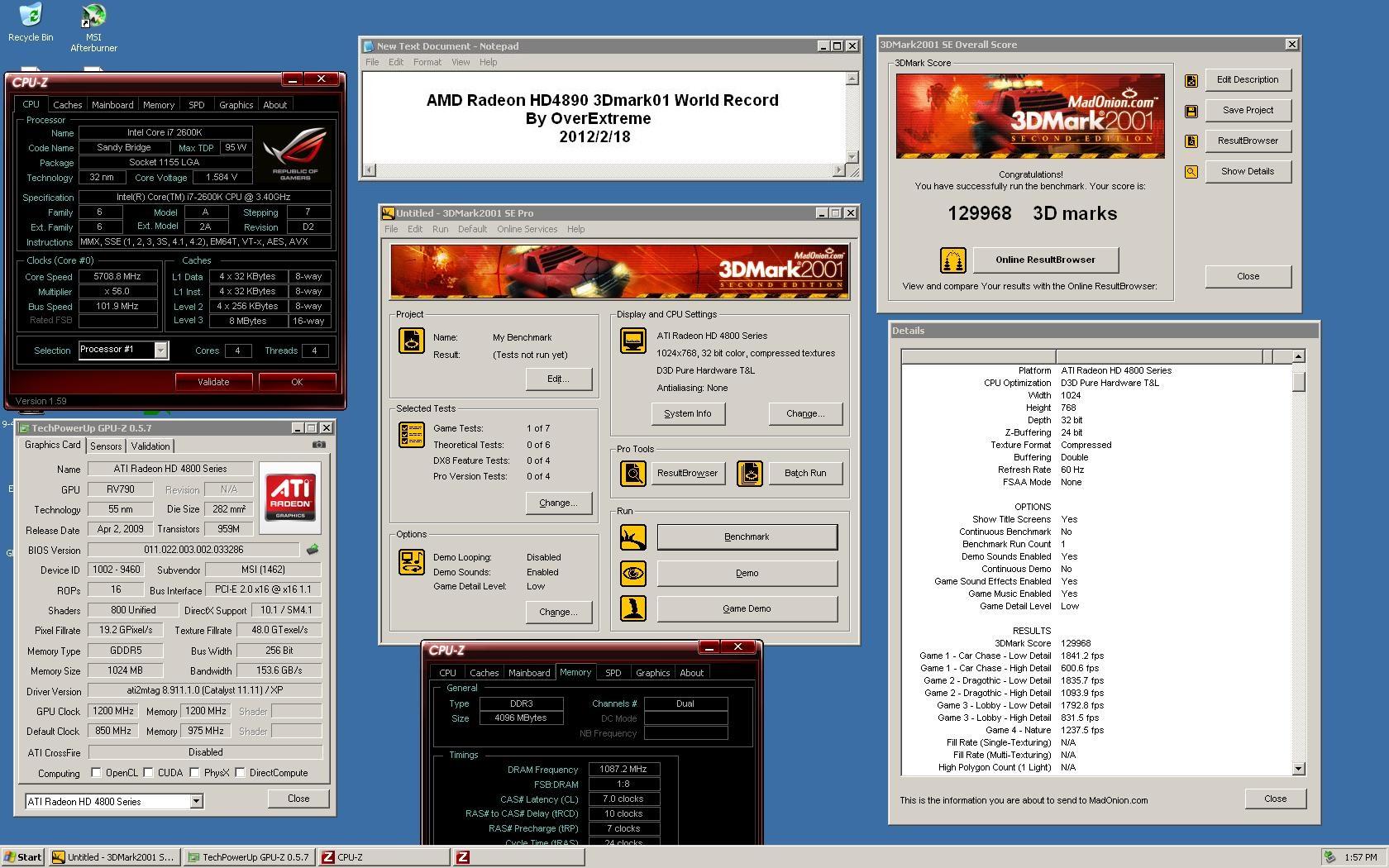Click the Start button on the taskbar
Viewport: 1389px width, 868px height.
[23, 857]
